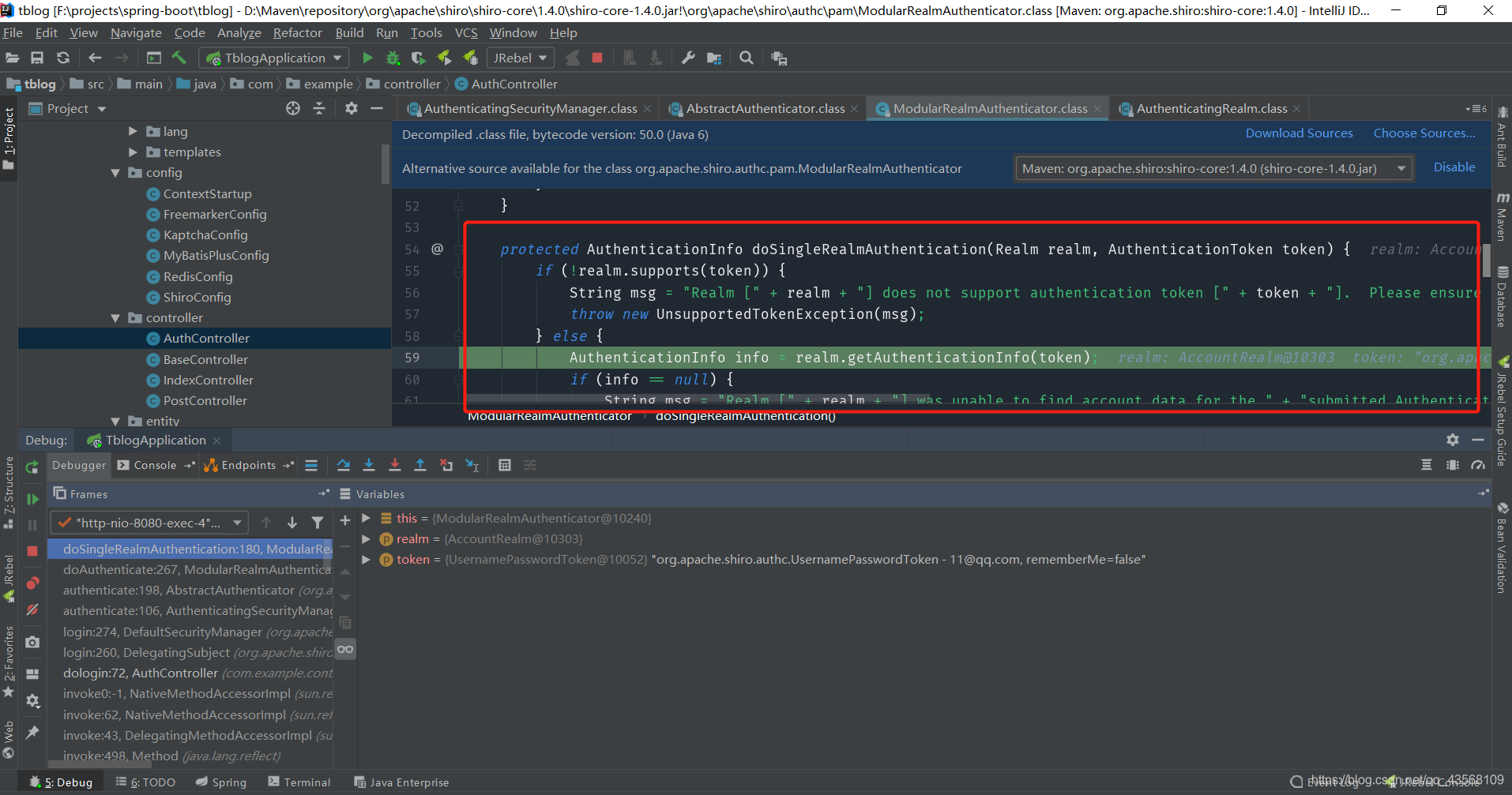The width and height of the screenshot is (1512, 795).
Task: Locate current file in Project panel
Action: point(293,108)
